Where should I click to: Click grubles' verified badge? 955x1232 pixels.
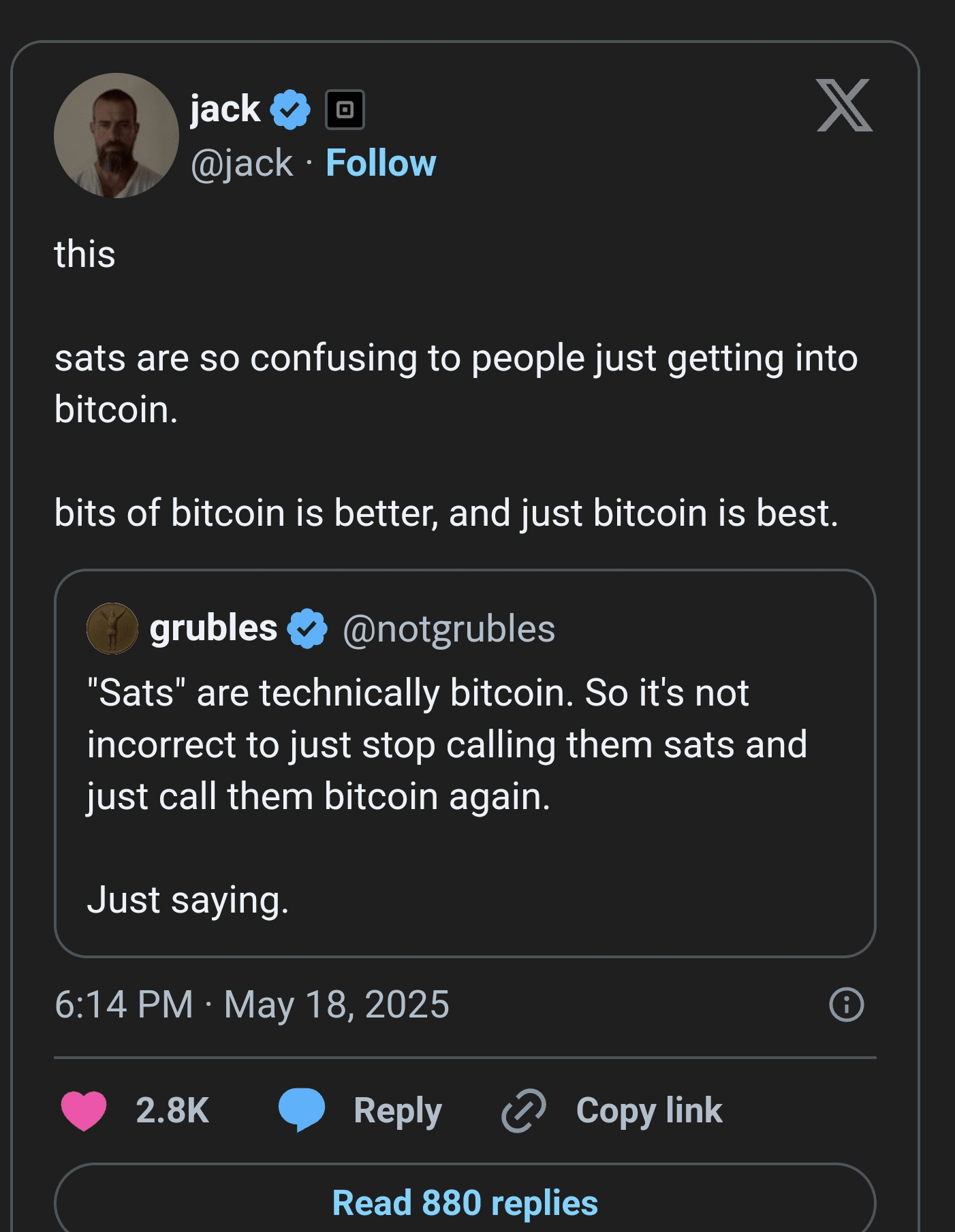coord(307,629)
